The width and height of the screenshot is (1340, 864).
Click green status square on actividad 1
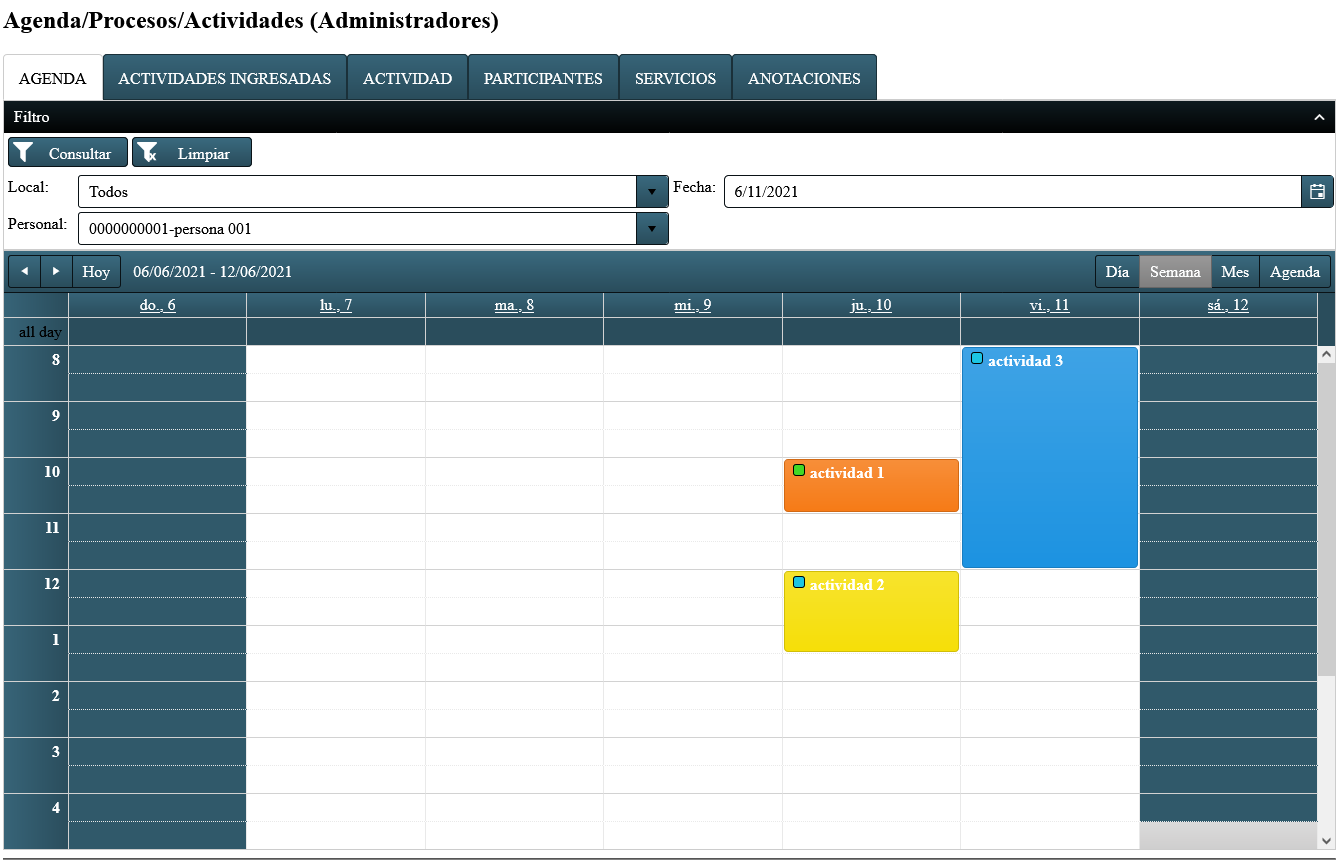(799, 470)
